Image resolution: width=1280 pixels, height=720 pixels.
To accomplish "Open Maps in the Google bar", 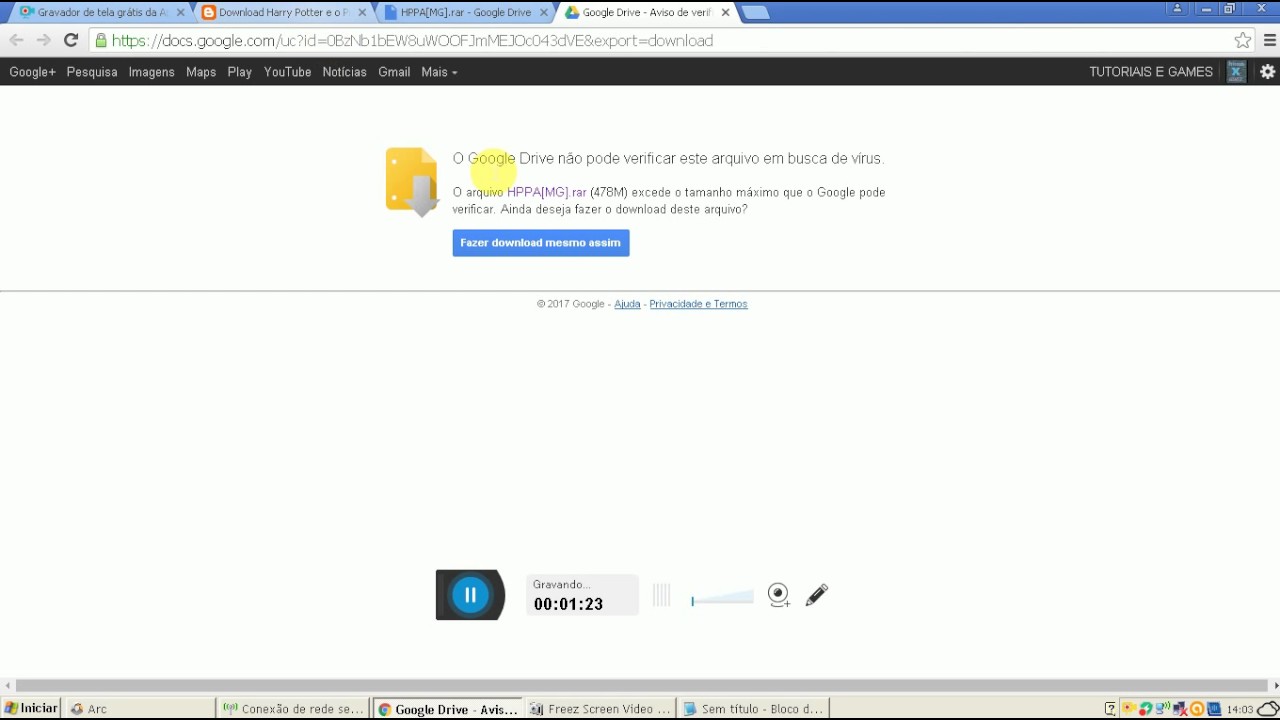I will [x=201, y=72].
